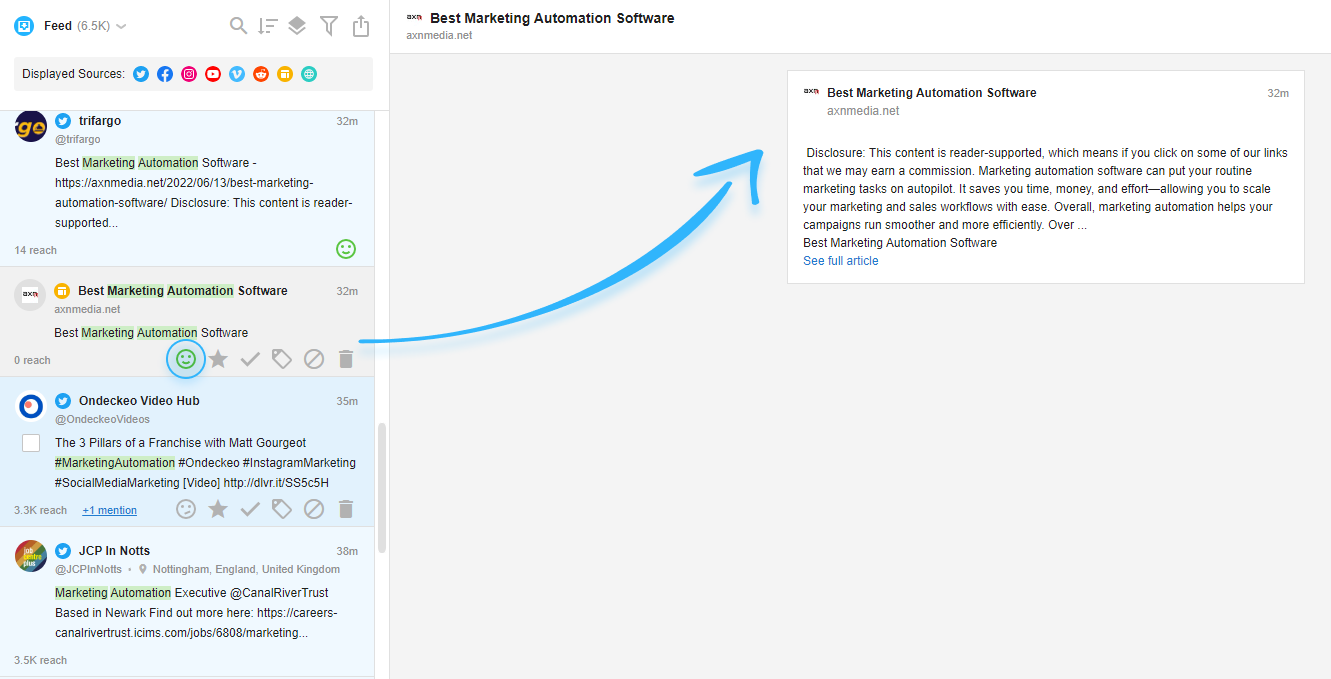
Task: Click the Nottingham, England location text
Action: 246,570
